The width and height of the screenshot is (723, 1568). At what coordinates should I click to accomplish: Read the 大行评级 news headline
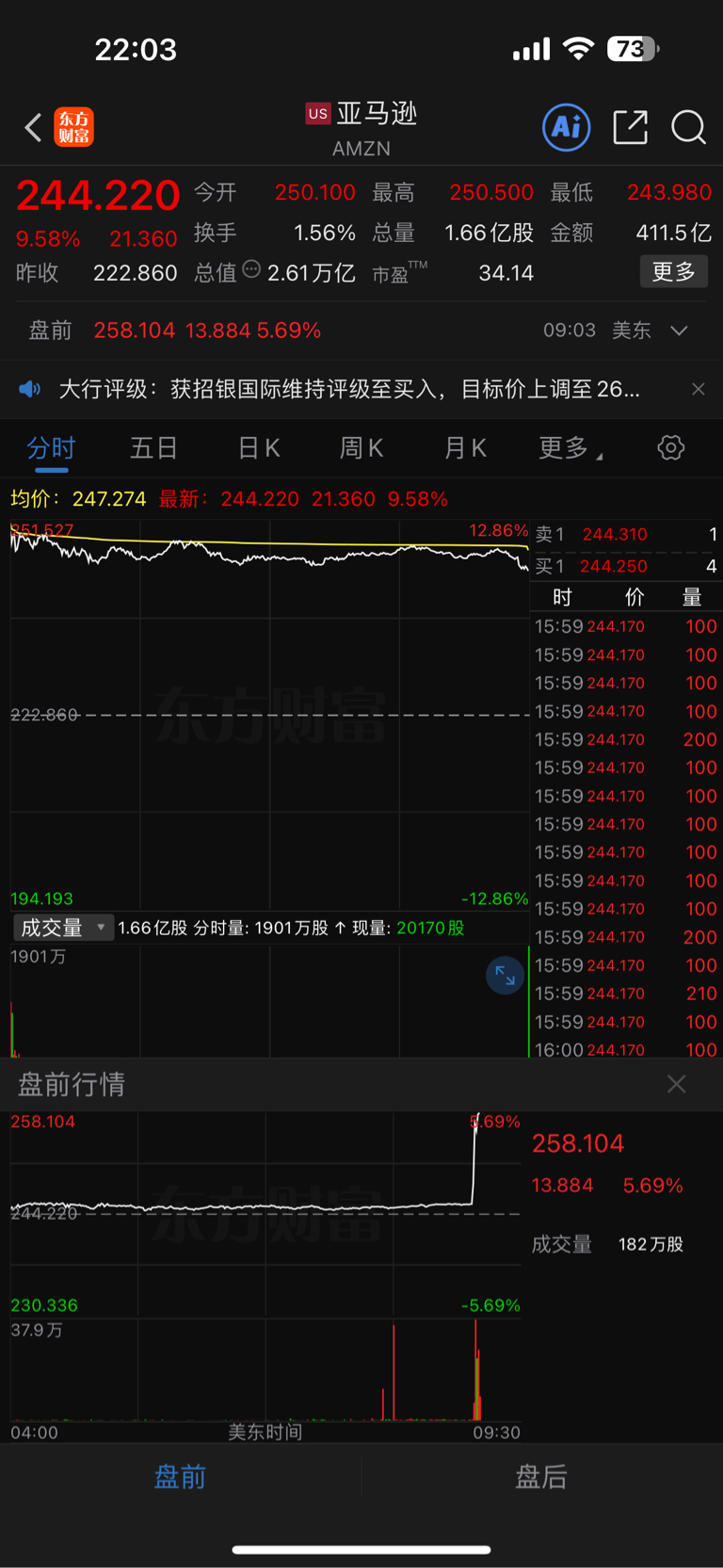coord(349,389)
